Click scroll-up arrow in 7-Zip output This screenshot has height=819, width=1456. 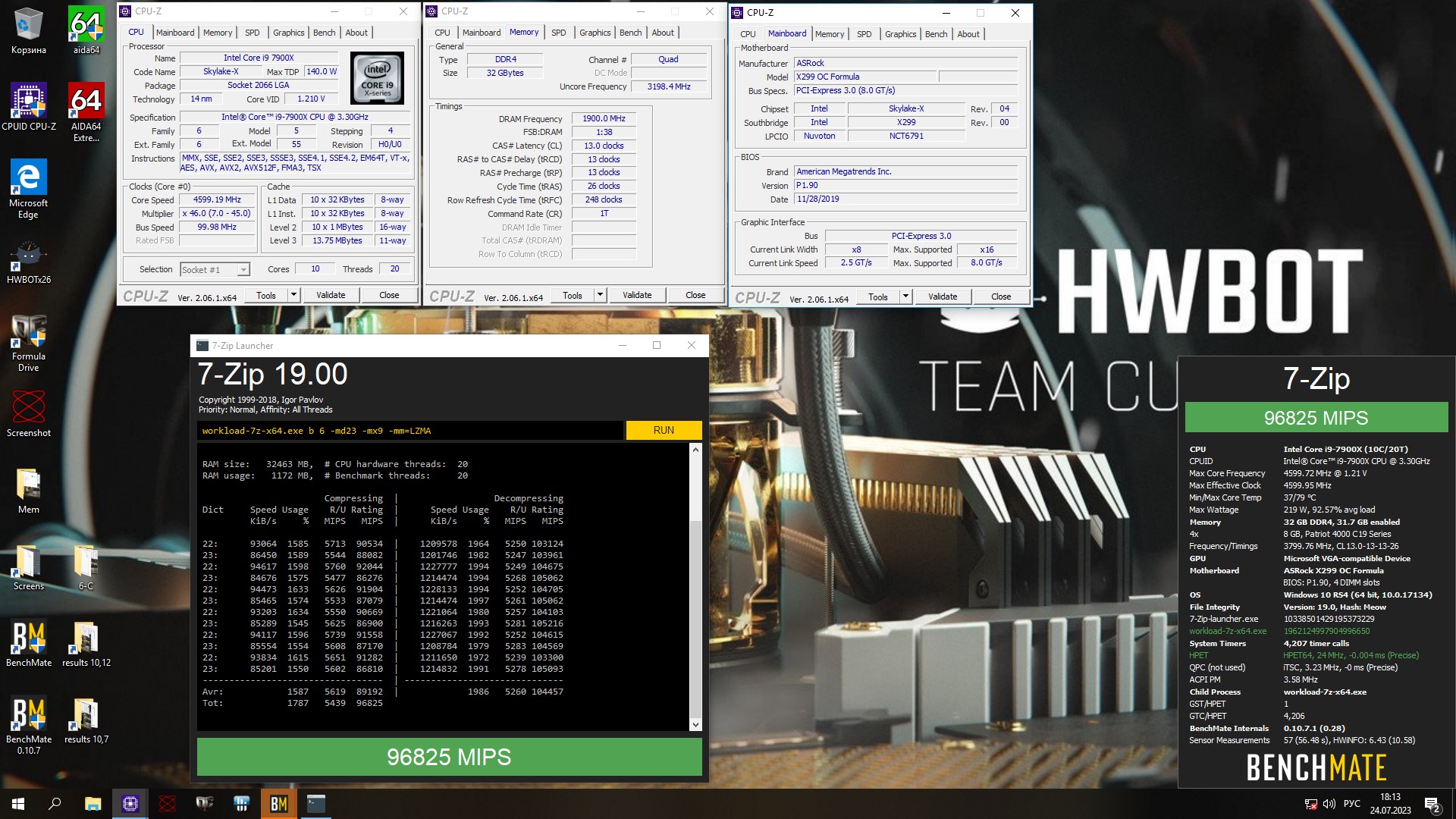tap(695, 450)
